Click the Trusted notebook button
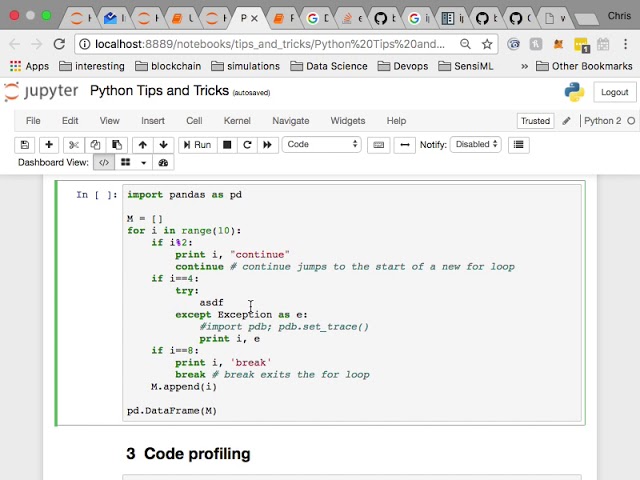This screenshot has height=480, width=640. click(x=535, y=121)
